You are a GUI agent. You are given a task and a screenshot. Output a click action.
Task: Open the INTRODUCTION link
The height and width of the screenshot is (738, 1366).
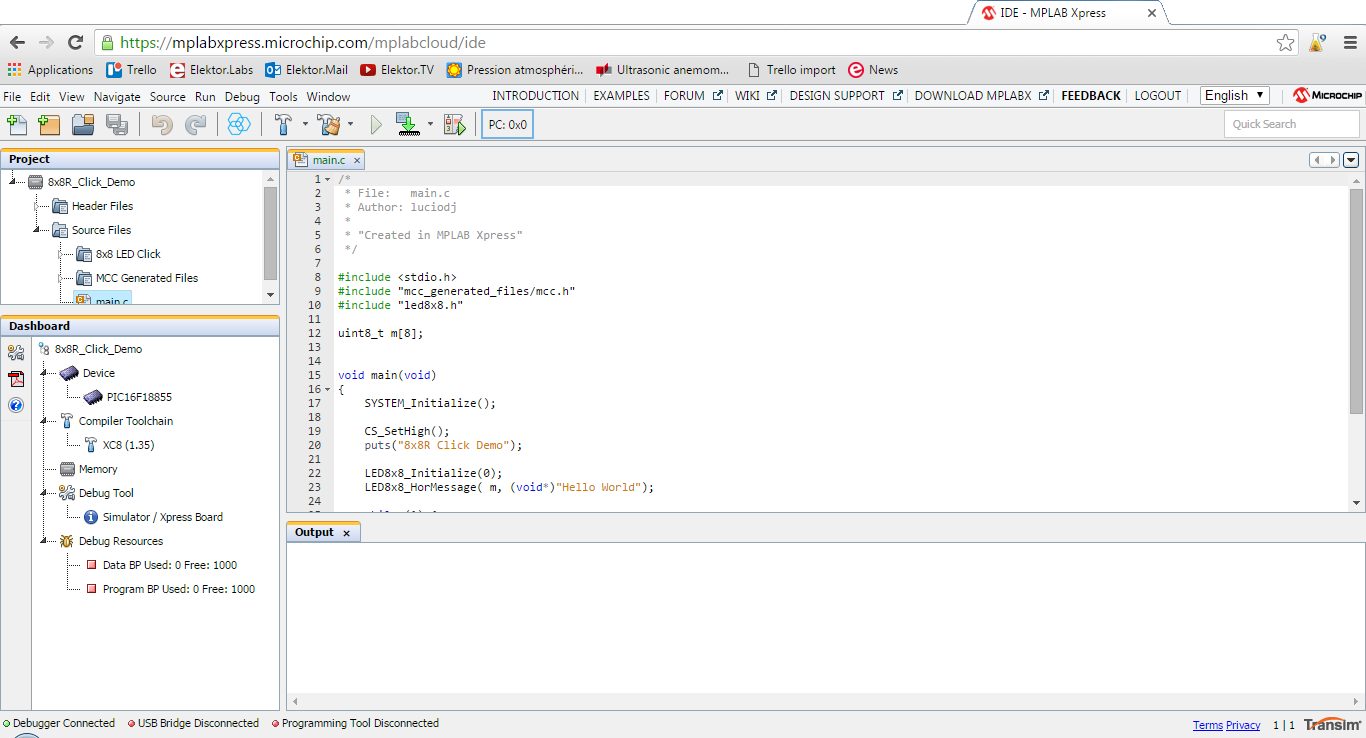[x=536, y=96]
